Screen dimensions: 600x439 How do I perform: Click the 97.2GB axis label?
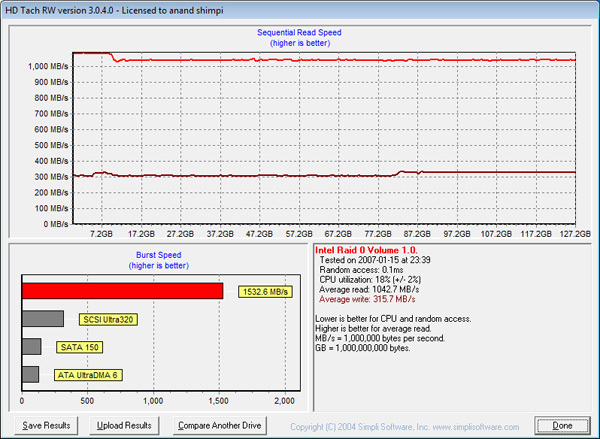click(x=457, y=233)
